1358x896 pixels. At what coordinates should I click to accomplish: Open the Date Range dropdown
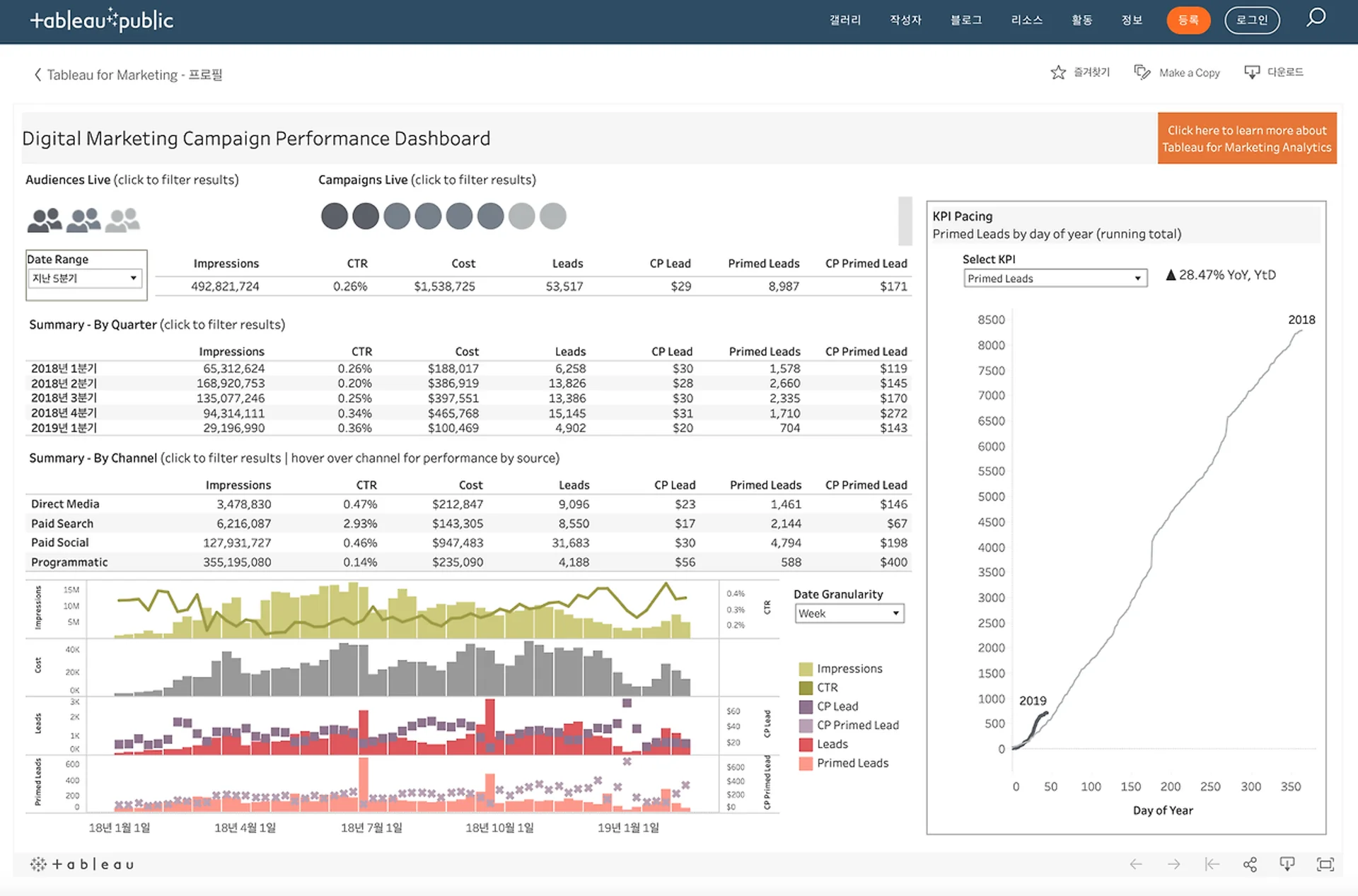pyautogui.click(x=85, y=279)
